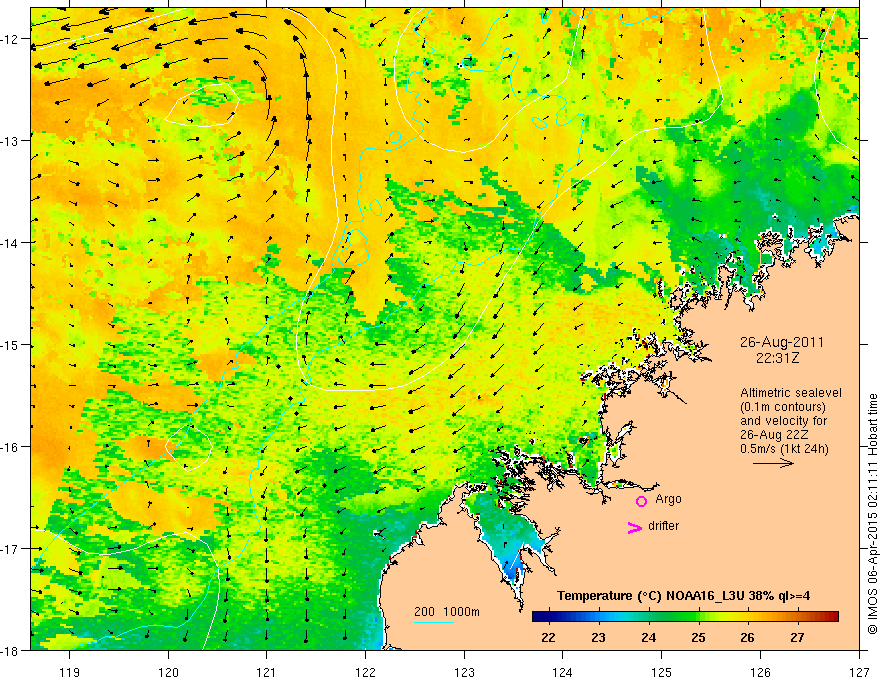Click the '(0.1m contours)' text
The height and width of the screenshot is (680, 880).
pyautogui.click(x=783, y=407)
